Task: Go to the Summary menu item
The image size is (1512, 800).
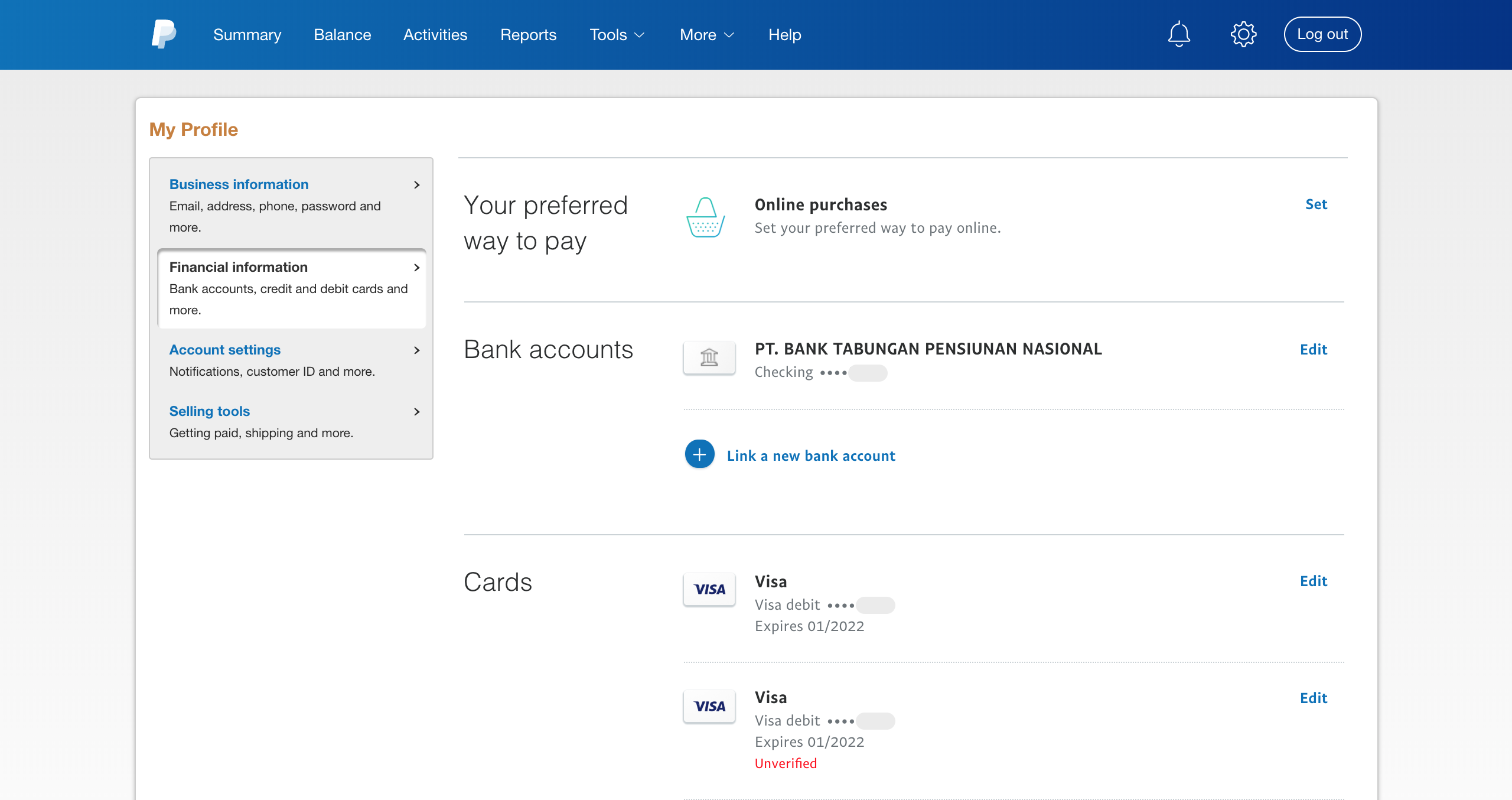Action: tap(247, 35)
